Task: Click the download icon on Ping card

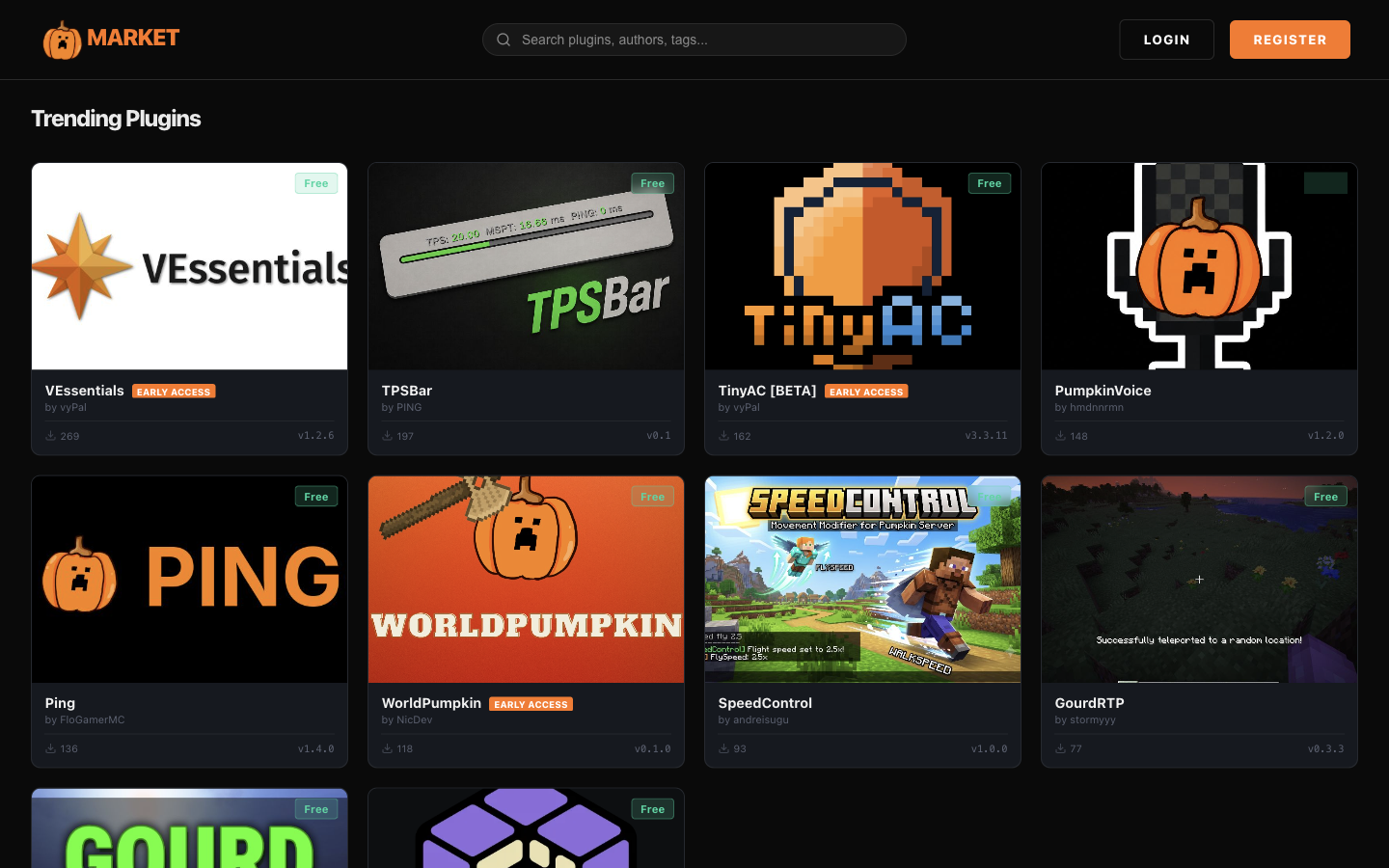Action: pyautogui.click(x=50, y=748)
